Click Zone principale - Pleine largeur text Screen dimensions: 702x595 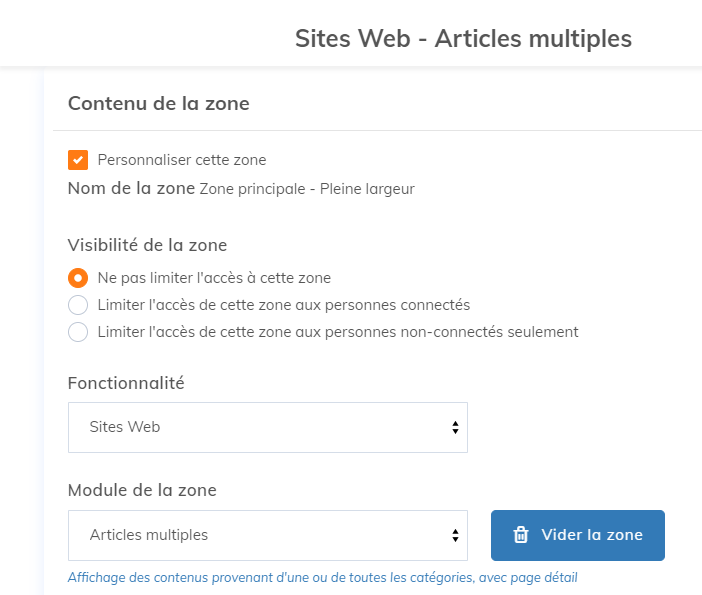307,189
